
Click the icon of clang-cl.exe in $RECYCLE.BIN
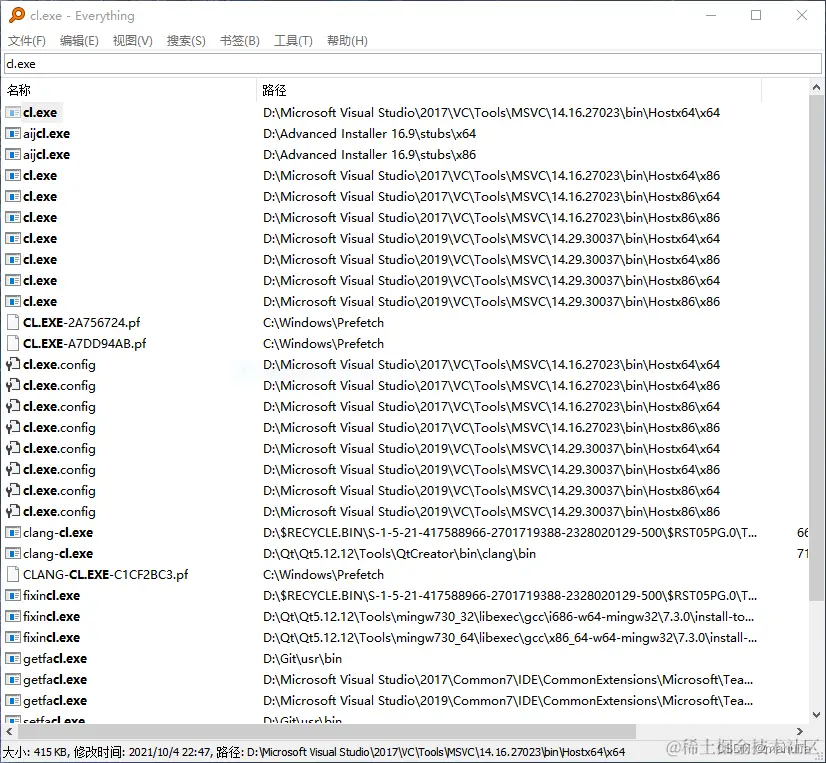coord(13,533)
